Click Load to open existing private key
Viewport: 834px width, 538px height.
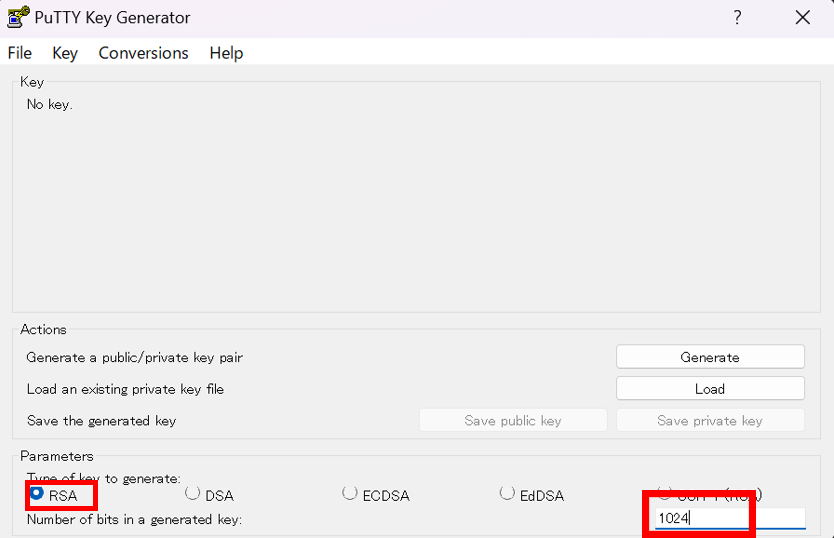tap(709, 389)
